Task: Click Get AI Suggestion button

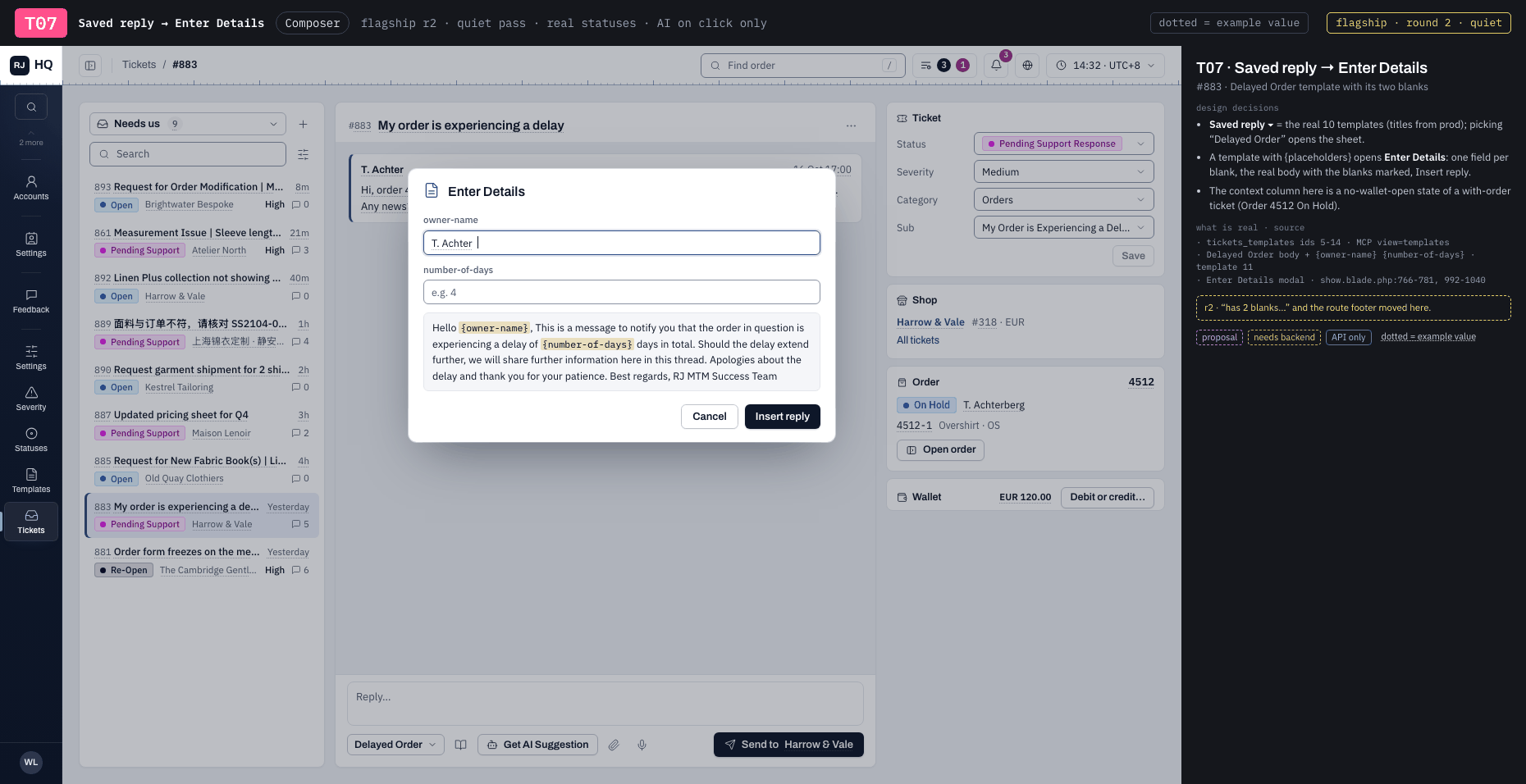Action: pyautogui.click(x=538, y=745)
